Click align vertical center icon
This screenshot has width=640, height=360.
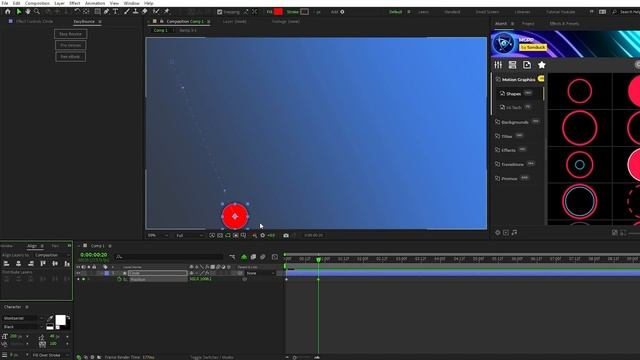[x=55, y=264]
